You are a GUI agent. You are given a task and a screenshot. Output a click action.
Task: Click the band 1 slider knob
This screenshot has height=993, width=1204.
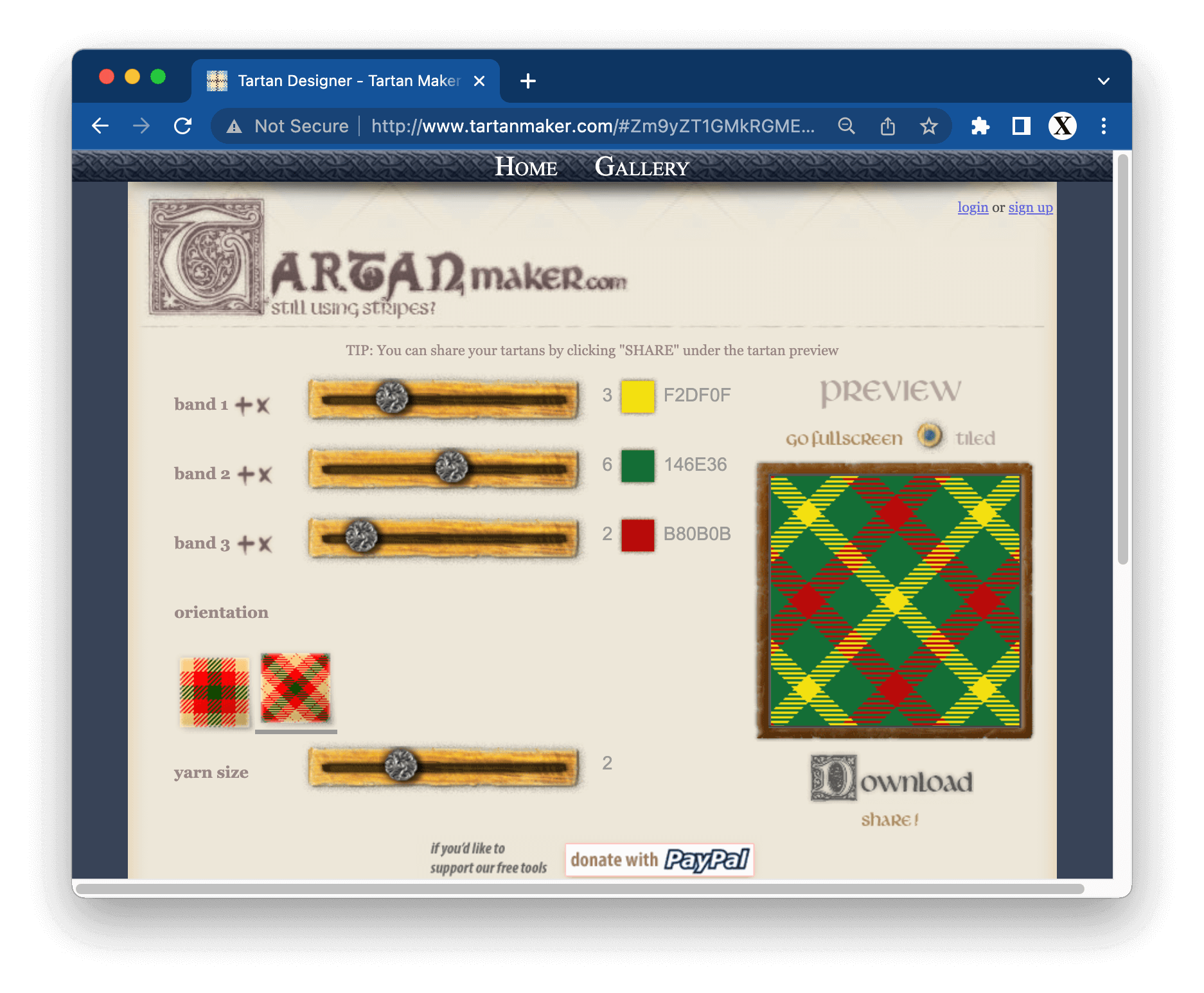coord(392,398)
